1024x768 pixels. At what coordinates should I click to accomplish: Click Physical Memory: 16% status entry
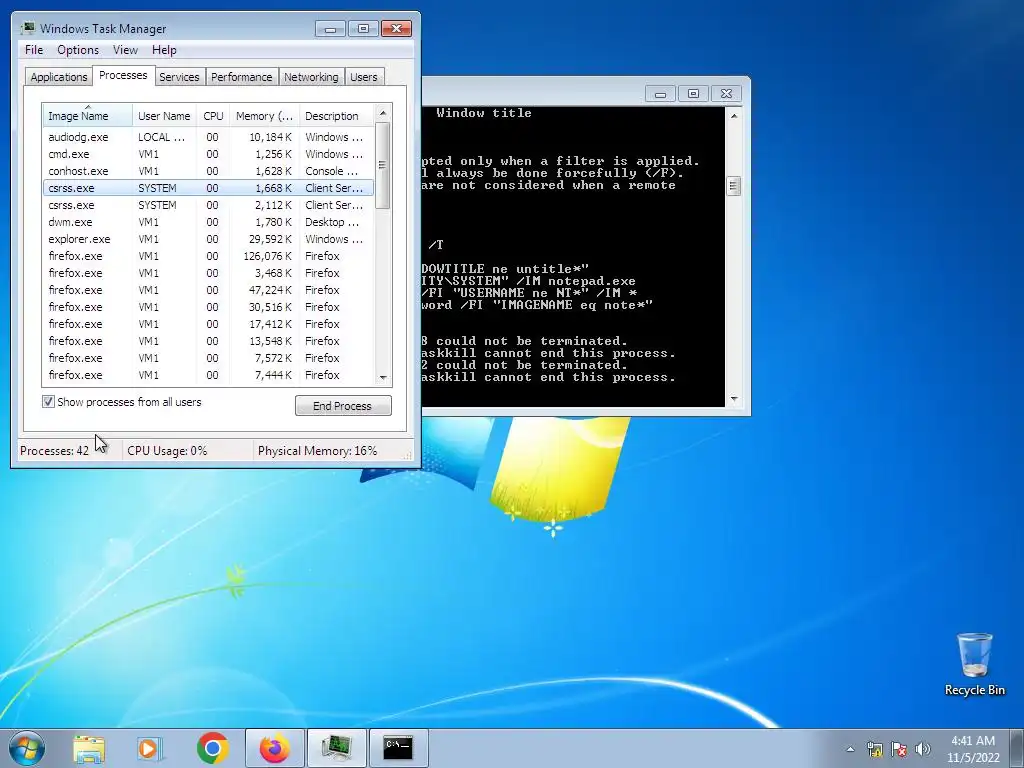tap(317, 451)
